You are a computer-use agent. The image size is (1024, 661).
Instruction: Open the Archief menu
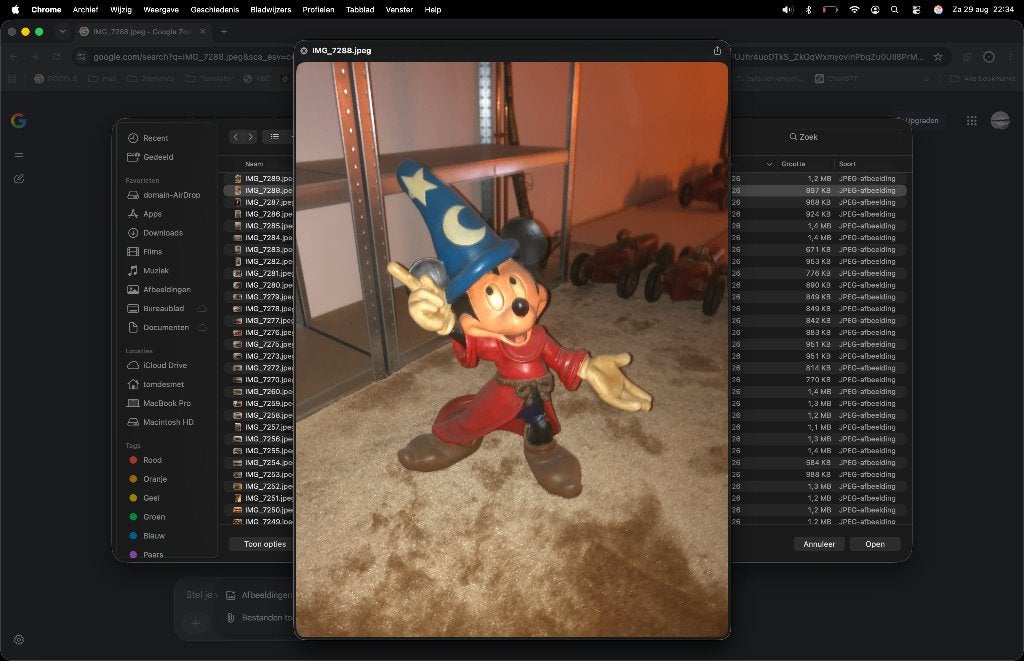pos(85,10)
